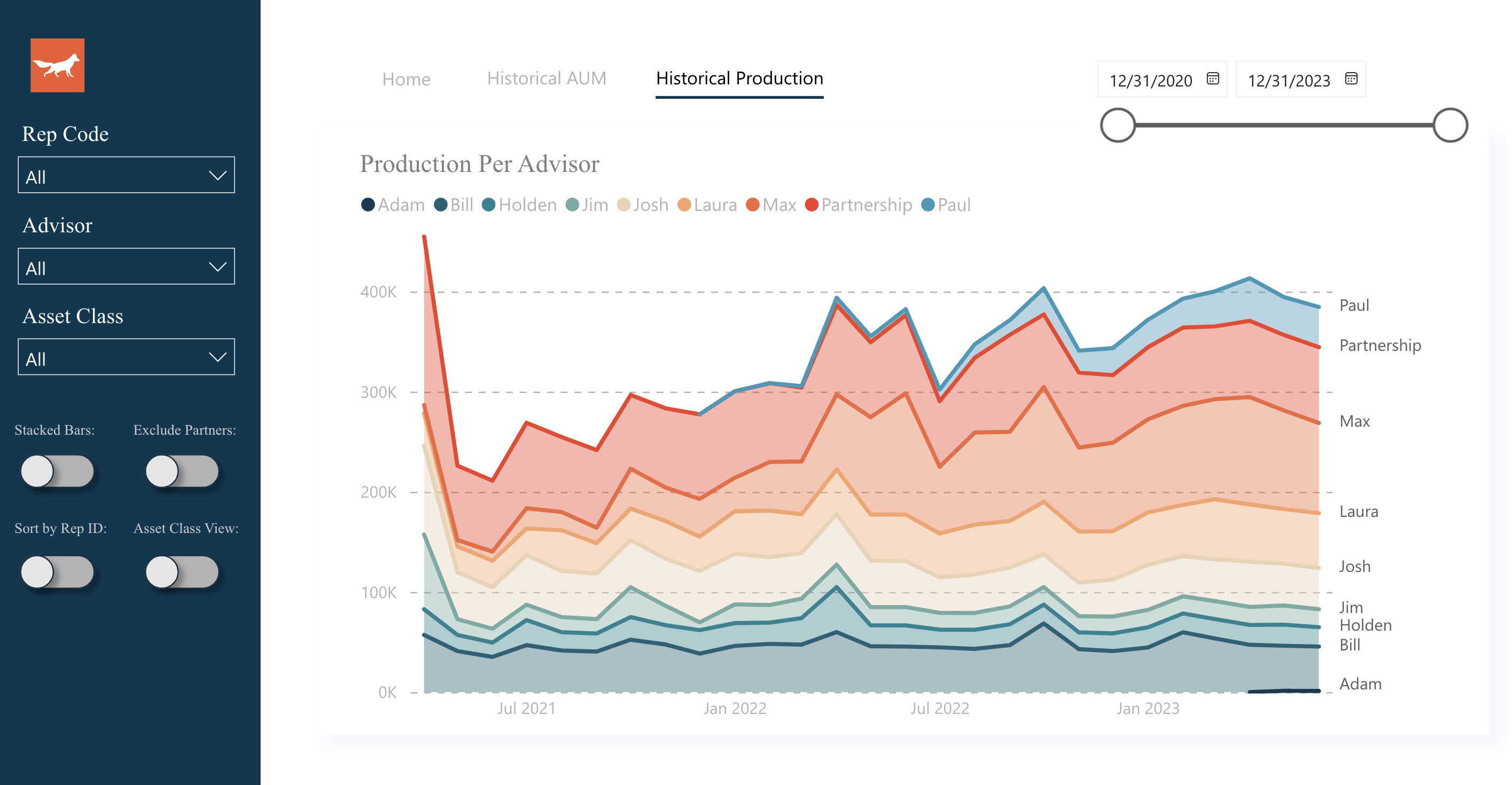This screenshot has height=785, width=1512.
Task: Click the Laura legend dot
Action: (684, 205)
